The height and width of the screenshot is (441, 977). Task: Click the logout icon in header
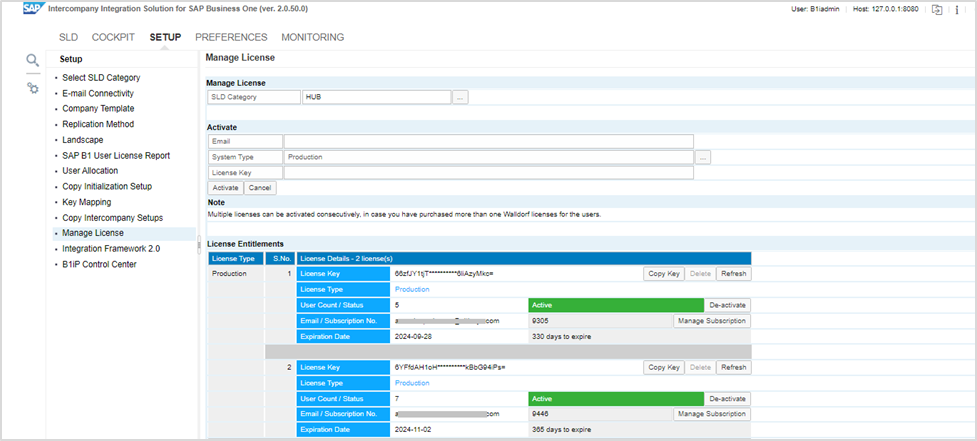pos(937,9)
